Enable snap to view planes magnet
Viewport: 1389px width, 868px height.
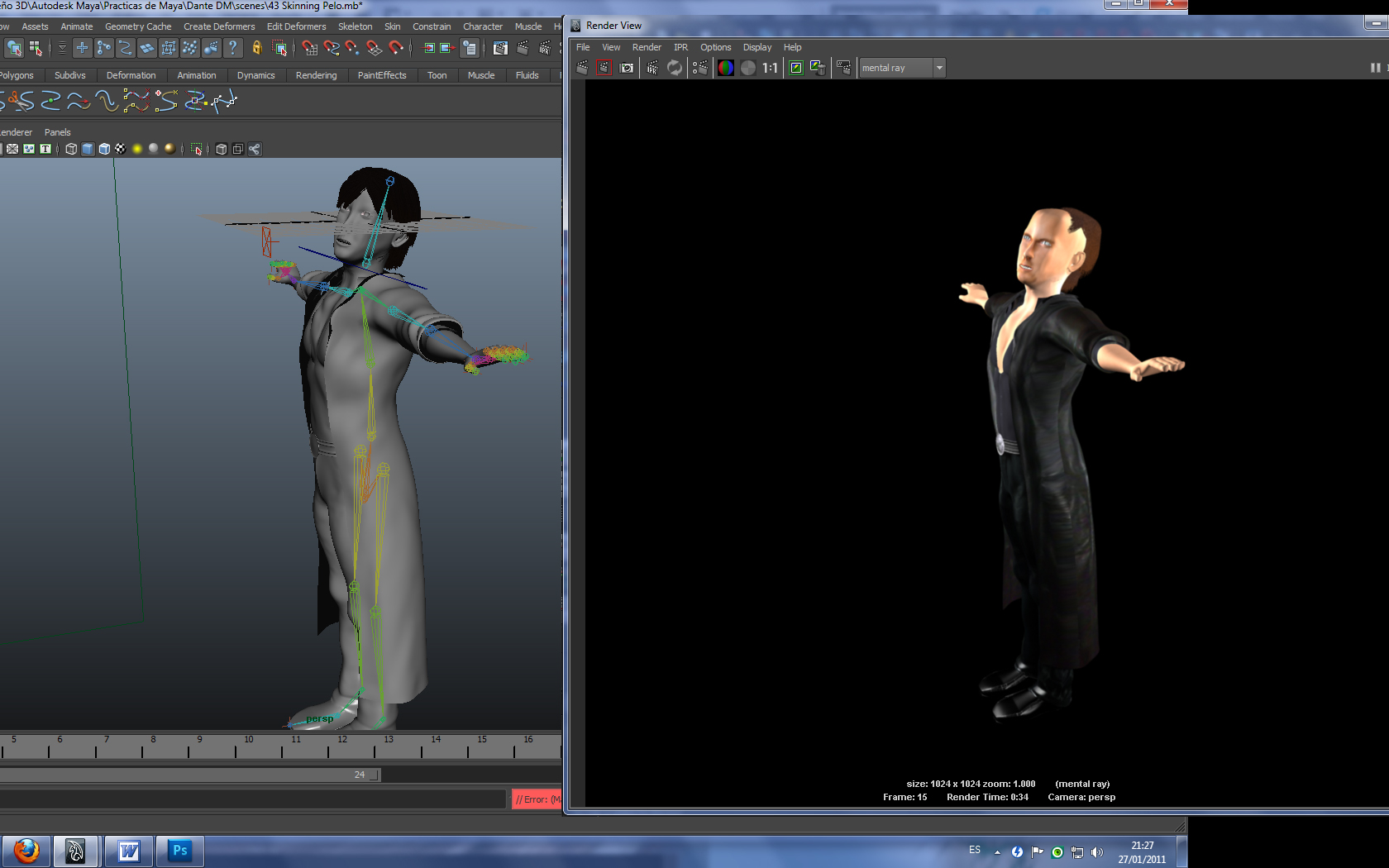[375, 48]
